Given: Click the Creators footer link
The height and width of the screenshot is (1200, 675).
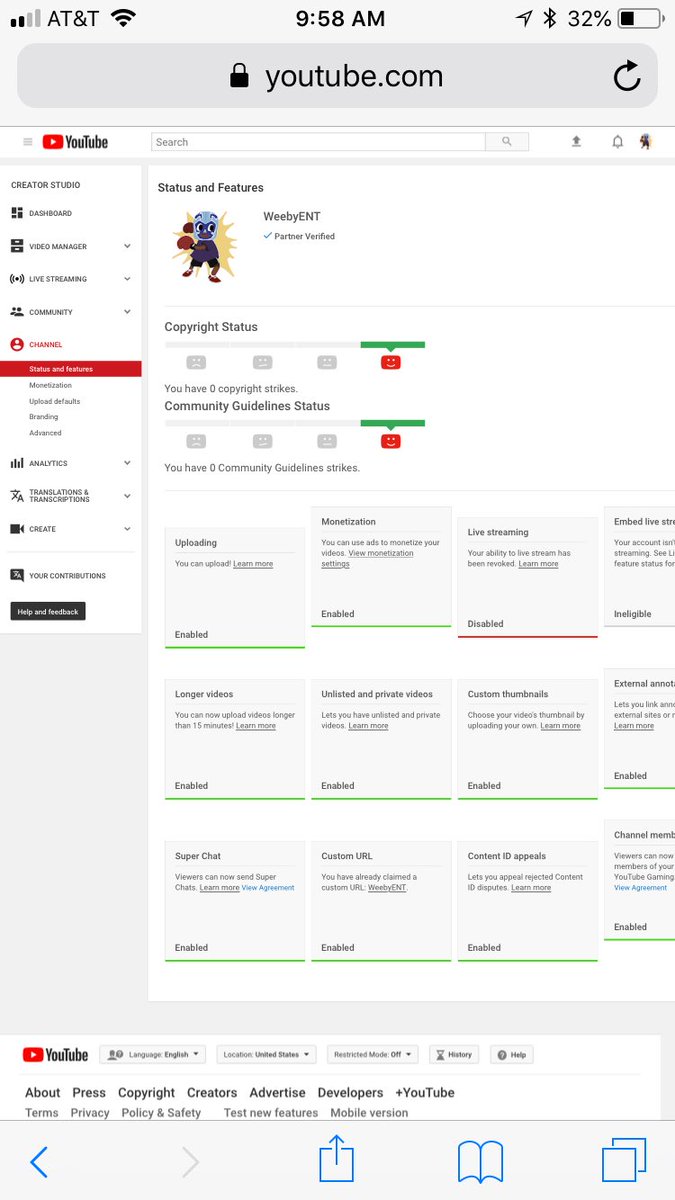Looking at the screenshot, I should [212, 1093].
